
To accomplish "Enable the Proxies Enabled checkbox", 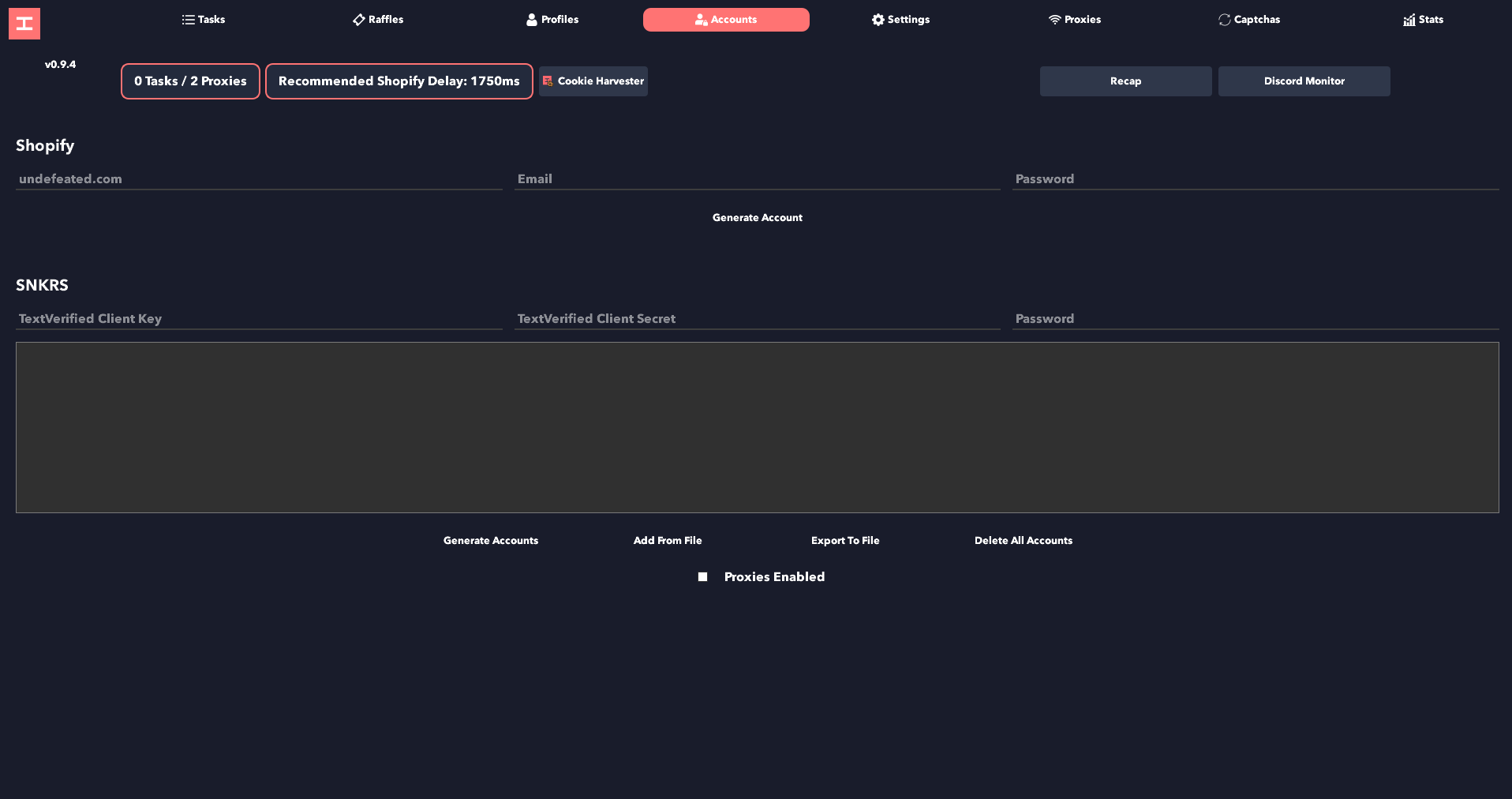I will click(x=702, y=577).
